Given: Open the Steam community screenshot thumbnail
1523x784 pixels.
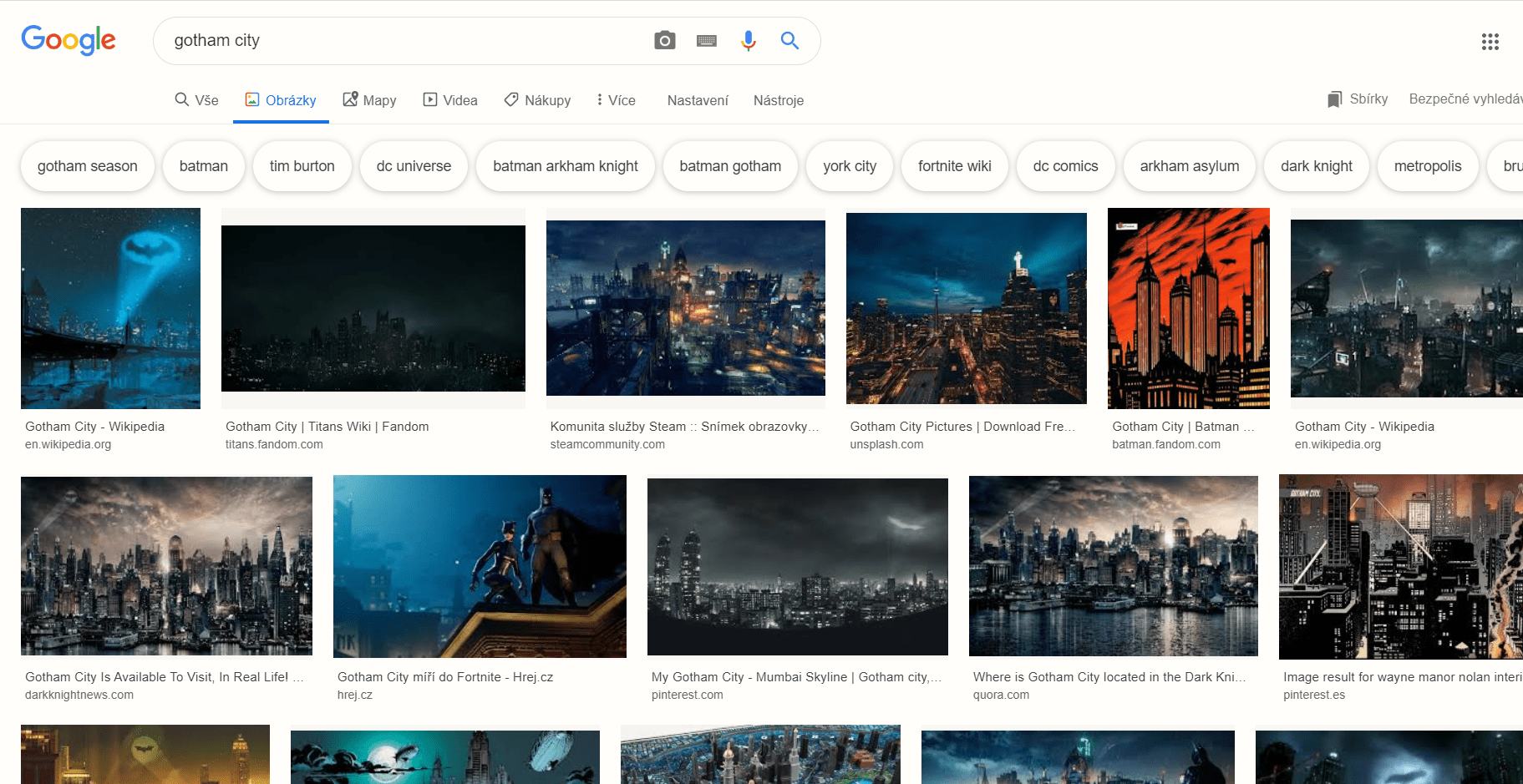Looking at the screenshot, I should [686, 308].
